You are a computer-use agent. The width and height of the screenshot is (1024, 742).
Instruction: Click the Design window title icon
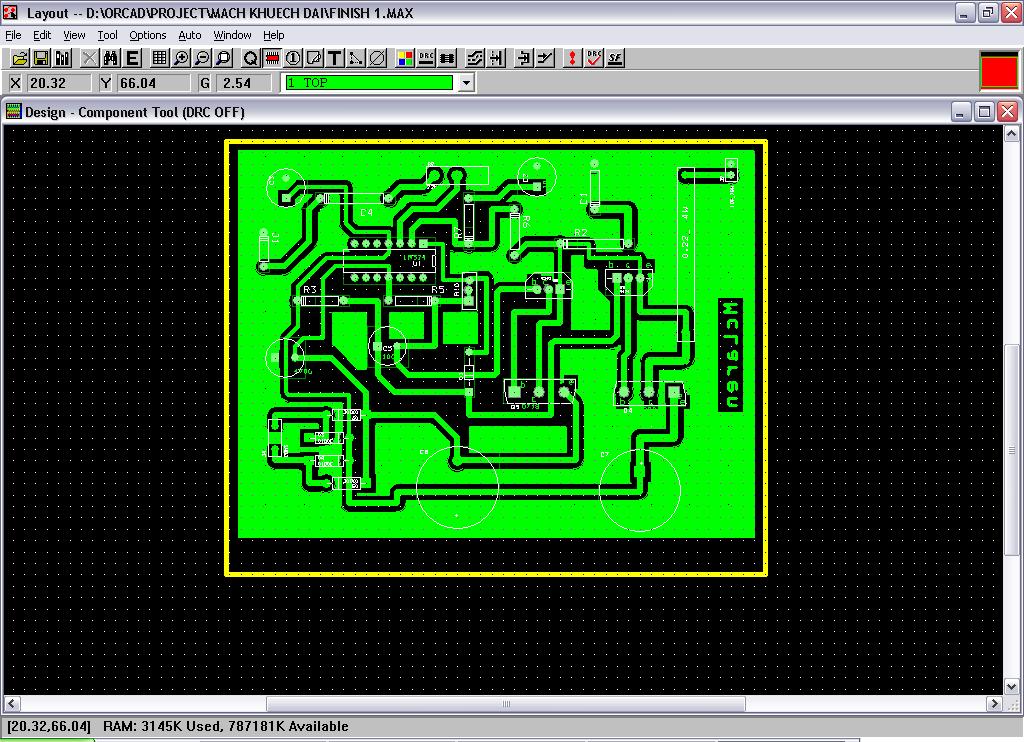coord(13,112)
